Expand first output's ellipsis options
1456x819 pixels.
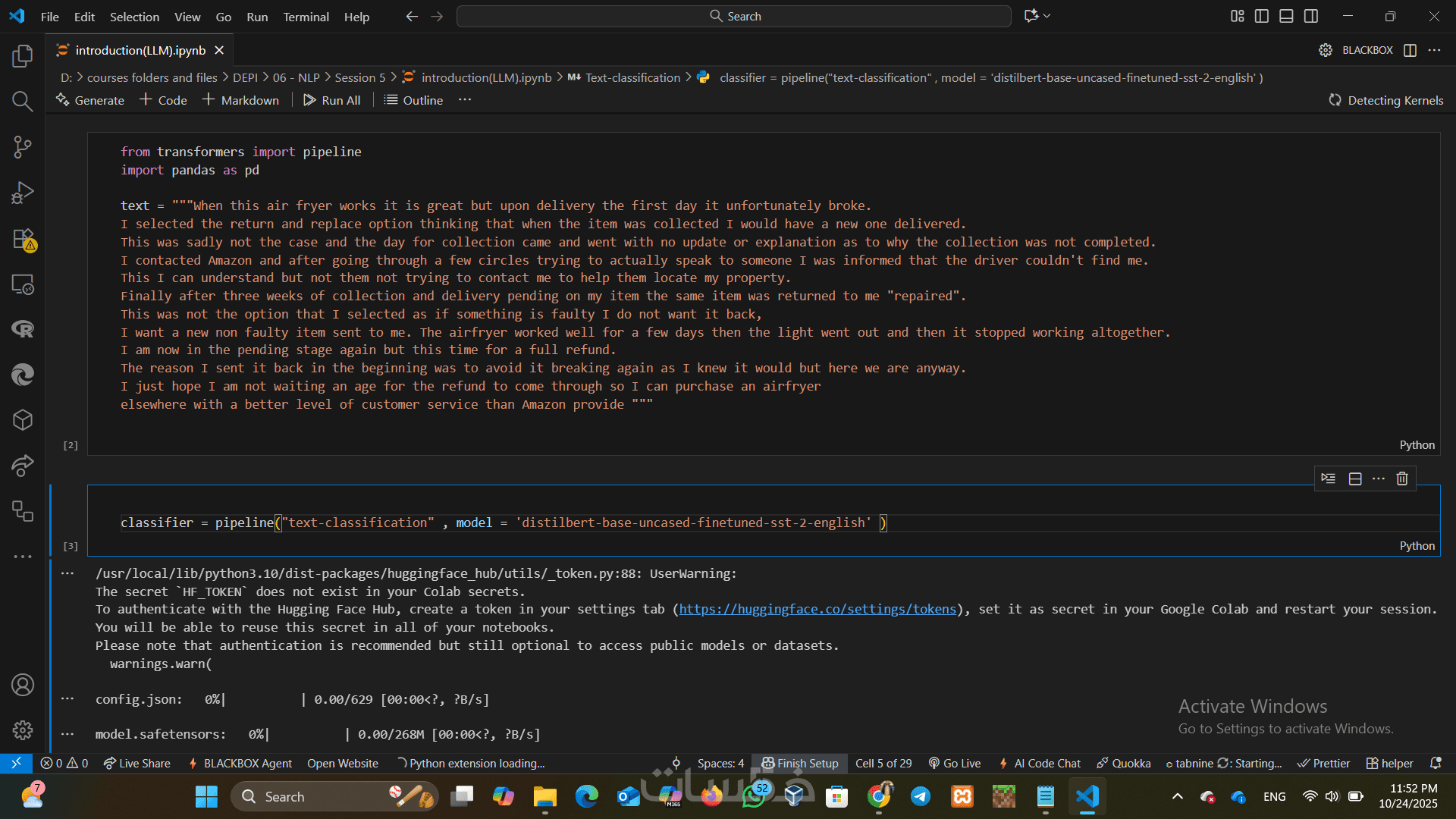pyautogui.click(x=67, y=573)
